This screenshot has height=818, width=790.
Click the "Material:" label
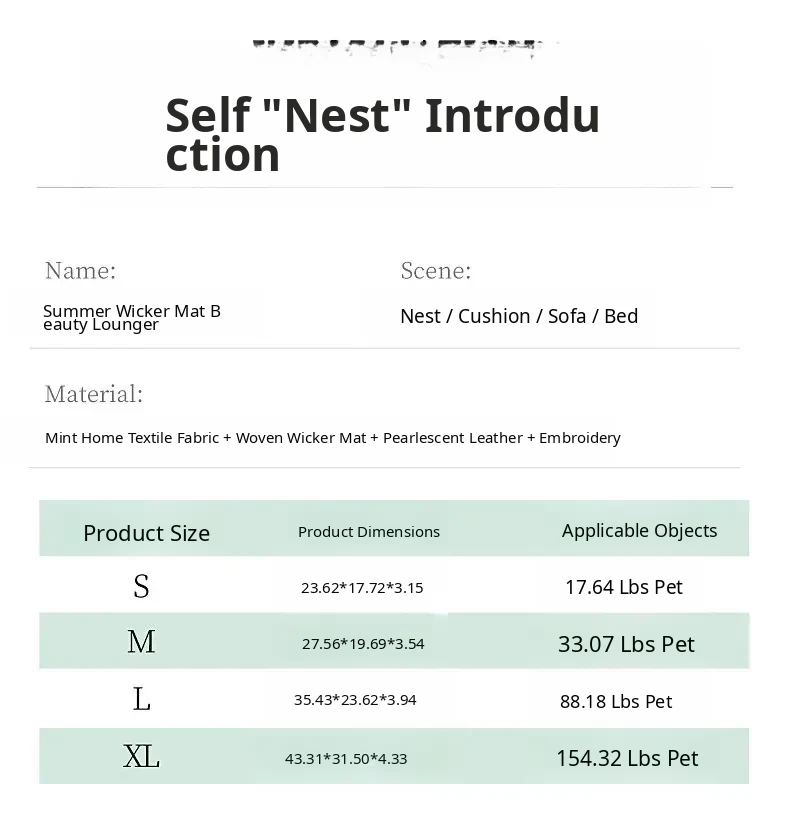point(94,394)
